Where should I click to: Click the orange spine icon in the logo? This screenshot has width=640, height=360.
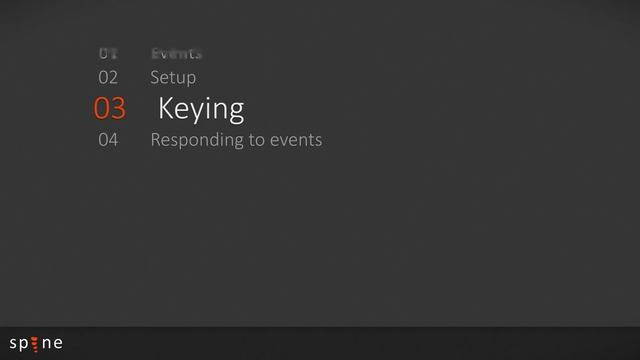(35, 344)
